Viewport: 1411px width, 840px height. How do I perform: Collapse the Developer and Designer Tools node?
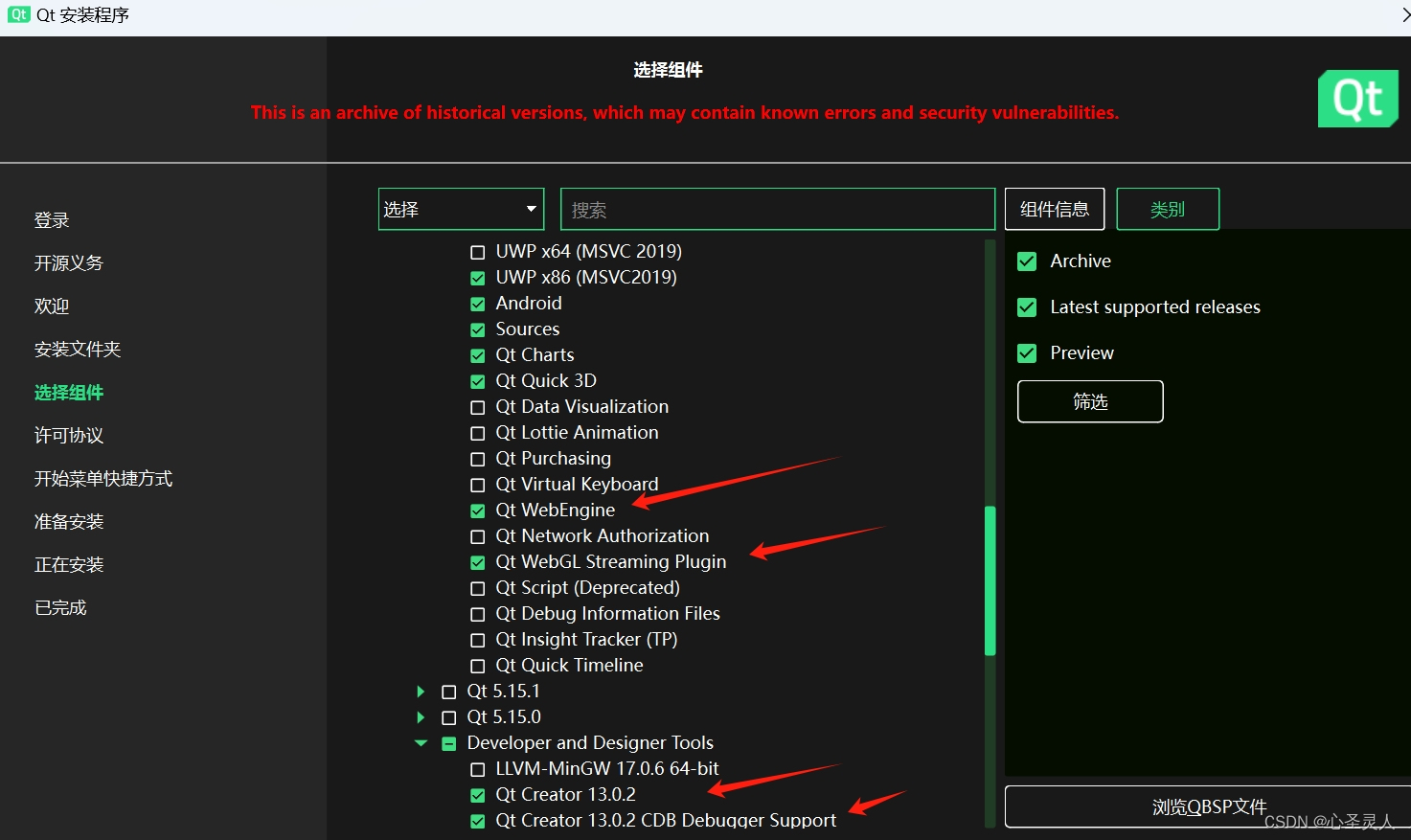pos(421,743)
